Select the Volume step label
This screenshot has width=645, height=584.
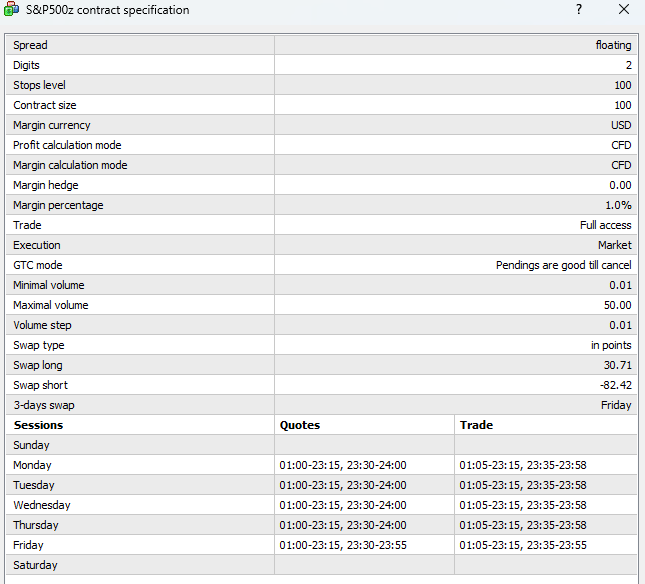42,325
